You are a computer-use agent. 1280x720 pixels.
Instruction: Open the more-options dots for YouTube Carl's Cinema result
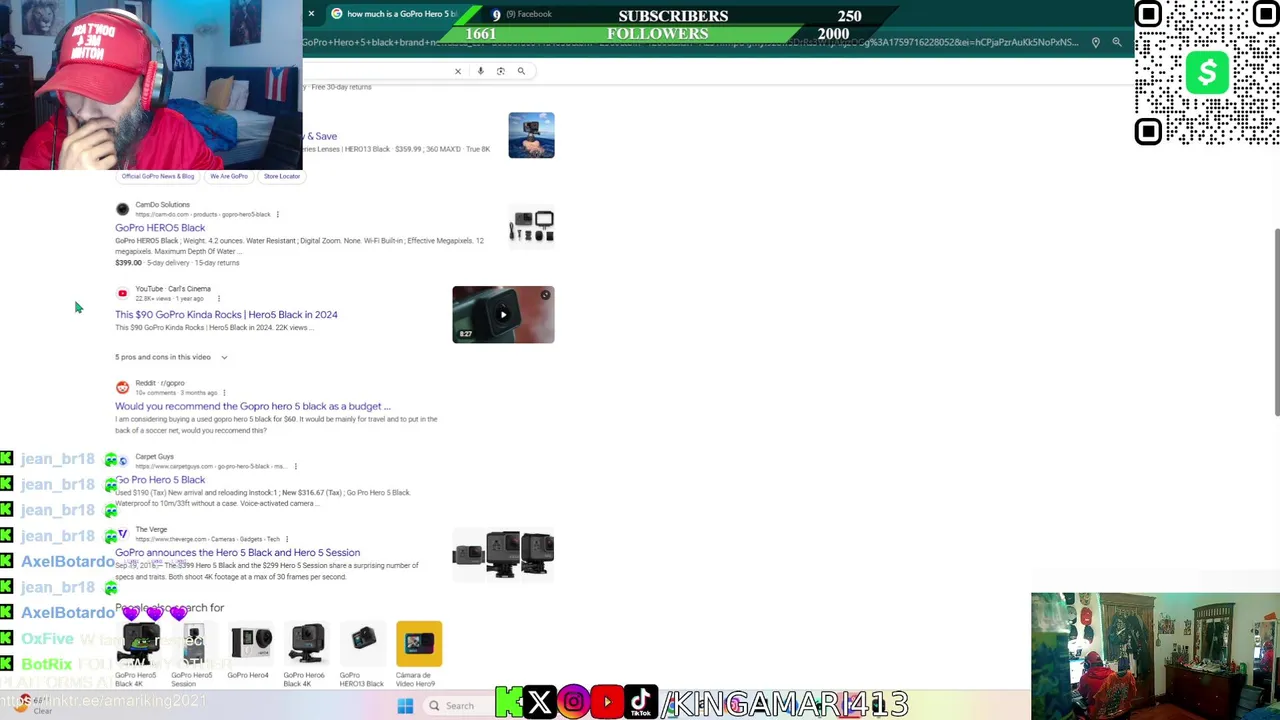(x=218, y=298)
